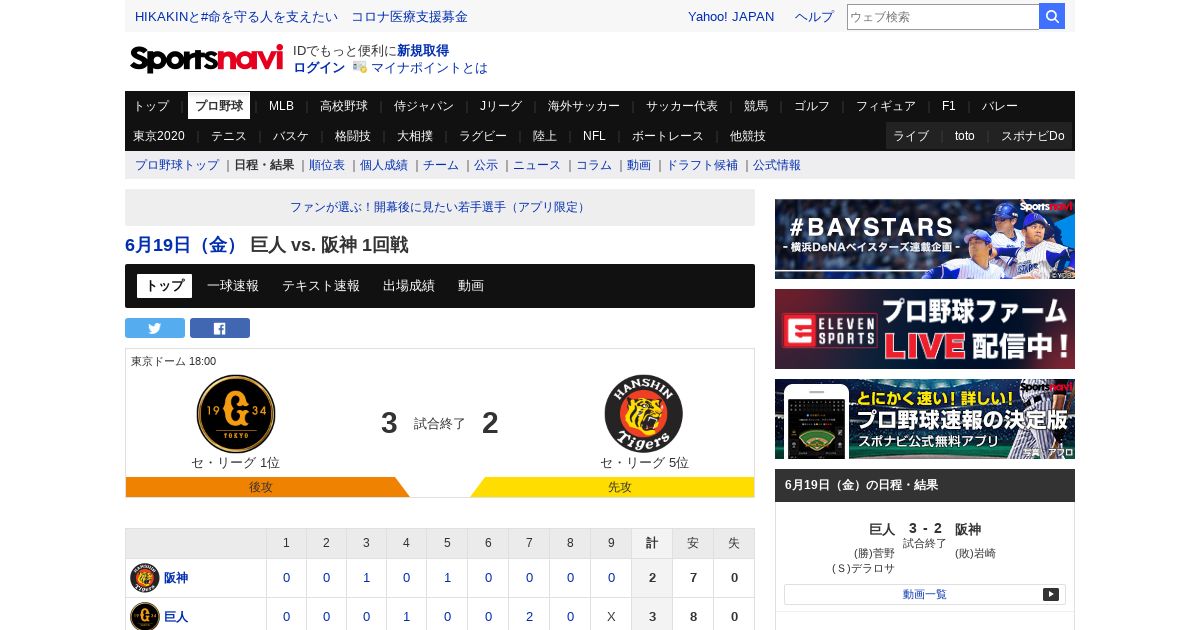Share game on Twitter button
Viewport: 1200px width, 630px height.
tap(155, 328)
